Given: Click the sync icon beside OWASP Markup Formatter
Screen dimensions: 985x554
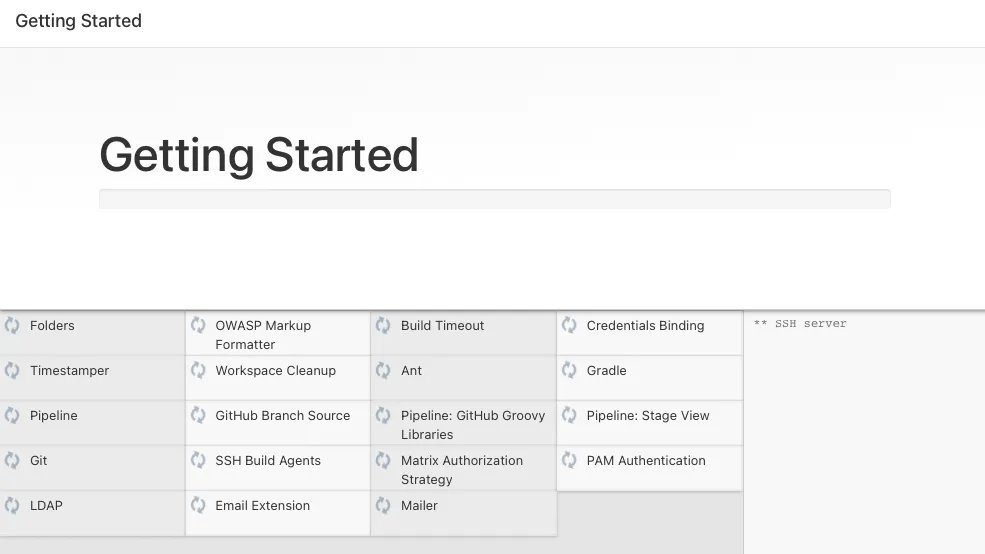Looking at the screenshot, I should tap(198, 326).
